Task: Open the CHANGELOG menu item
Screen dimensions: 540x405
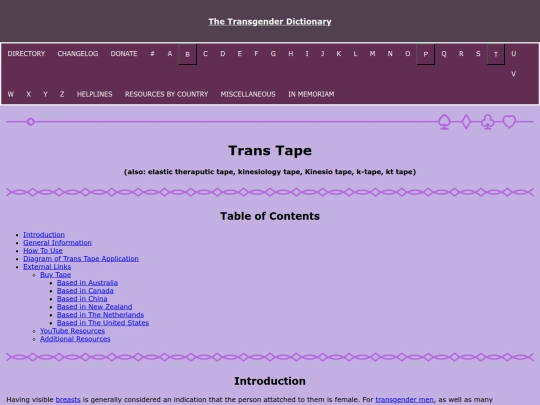Action: [78, 54]
